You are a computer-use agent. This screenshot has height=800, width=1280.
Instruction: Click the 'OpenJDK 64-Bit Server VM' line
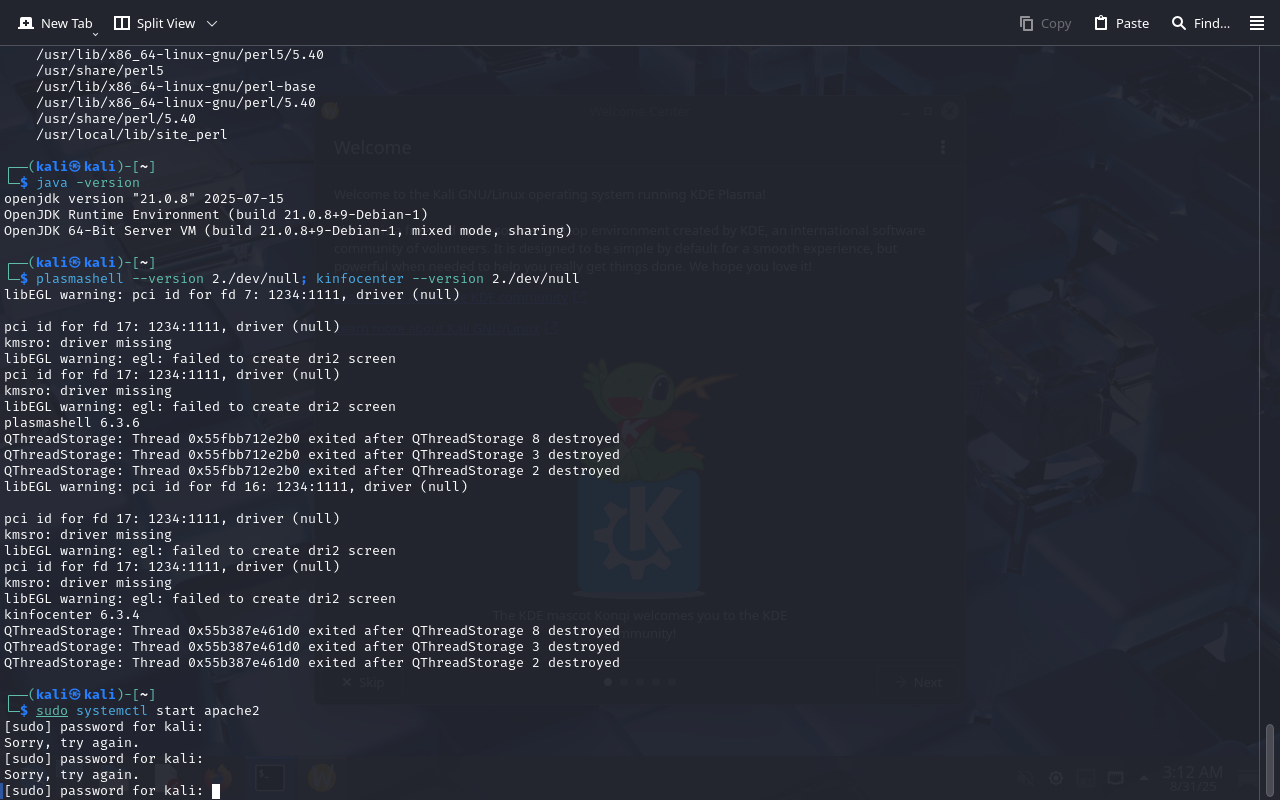pyautogui.click(x=288, y=231)
